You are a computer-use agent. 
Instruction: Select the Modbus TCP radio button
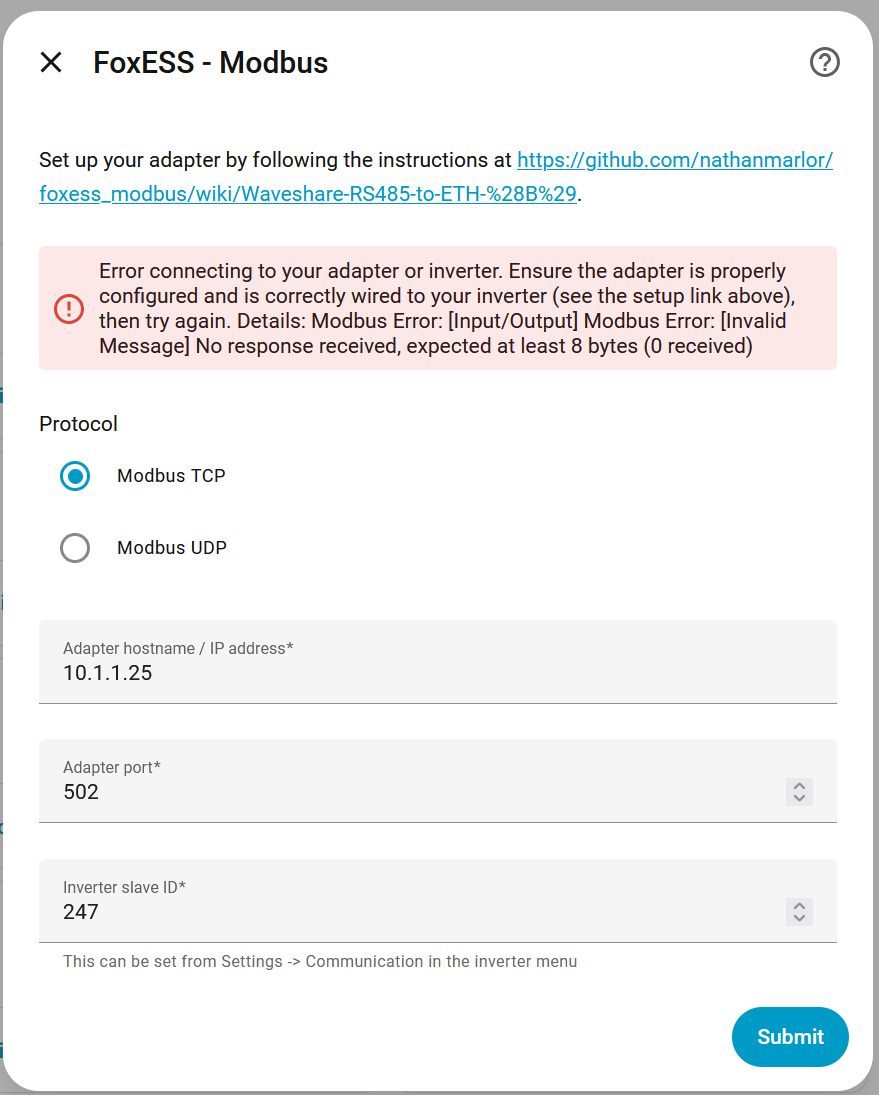[75, 476]
